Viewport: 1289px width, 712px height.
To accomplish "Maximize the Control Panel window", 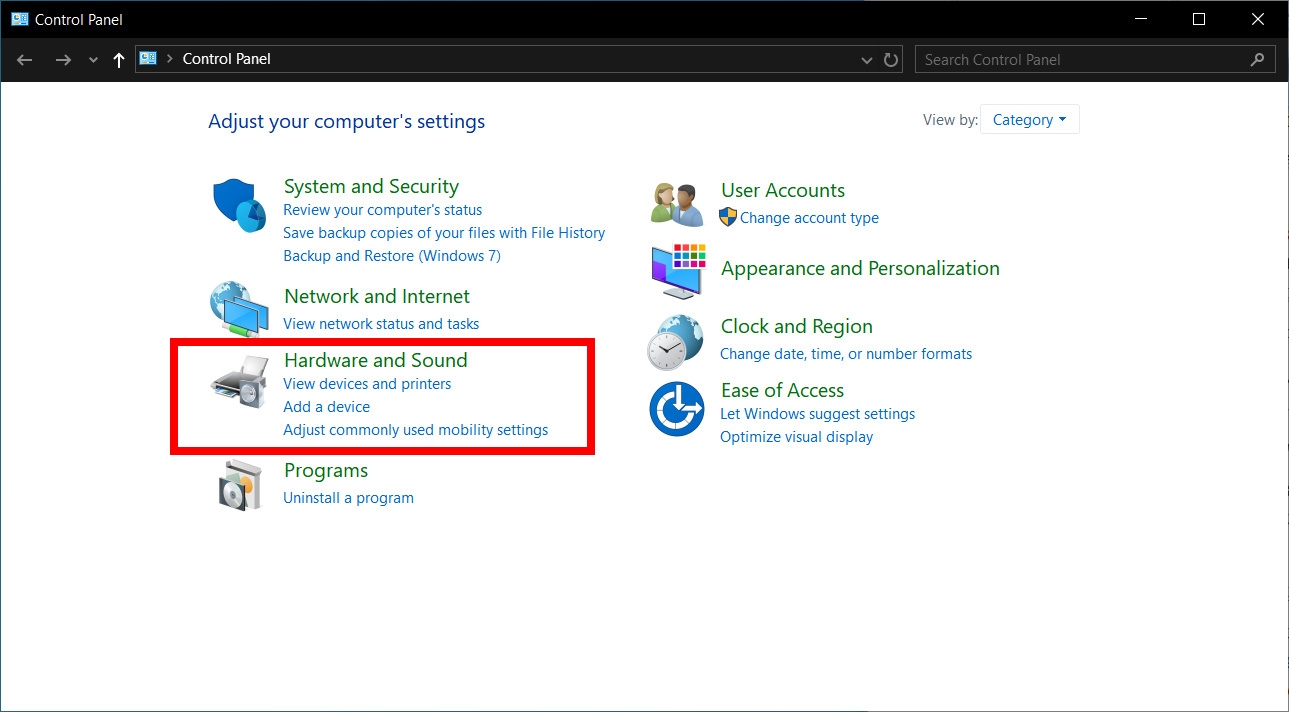I will click(1199, 19).
